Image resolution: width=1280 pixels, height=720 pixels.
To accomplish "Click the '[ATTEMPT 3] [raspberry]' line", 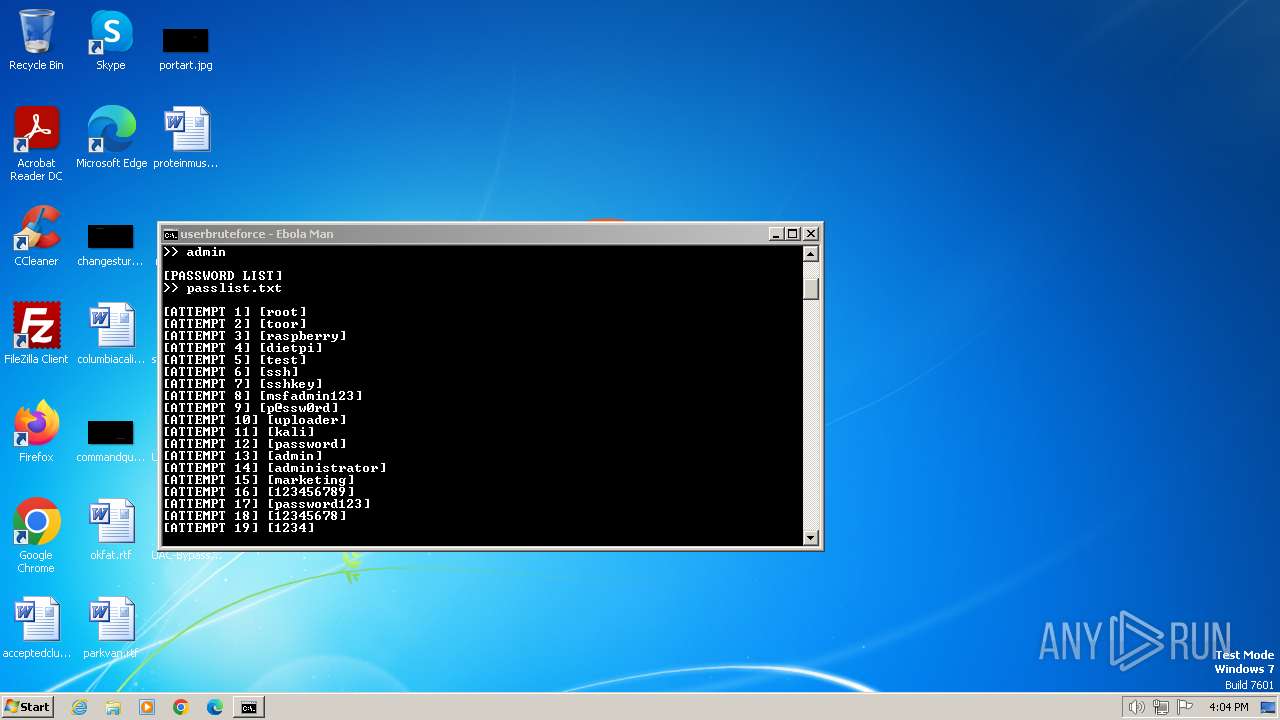I will [x=255, y=336].
